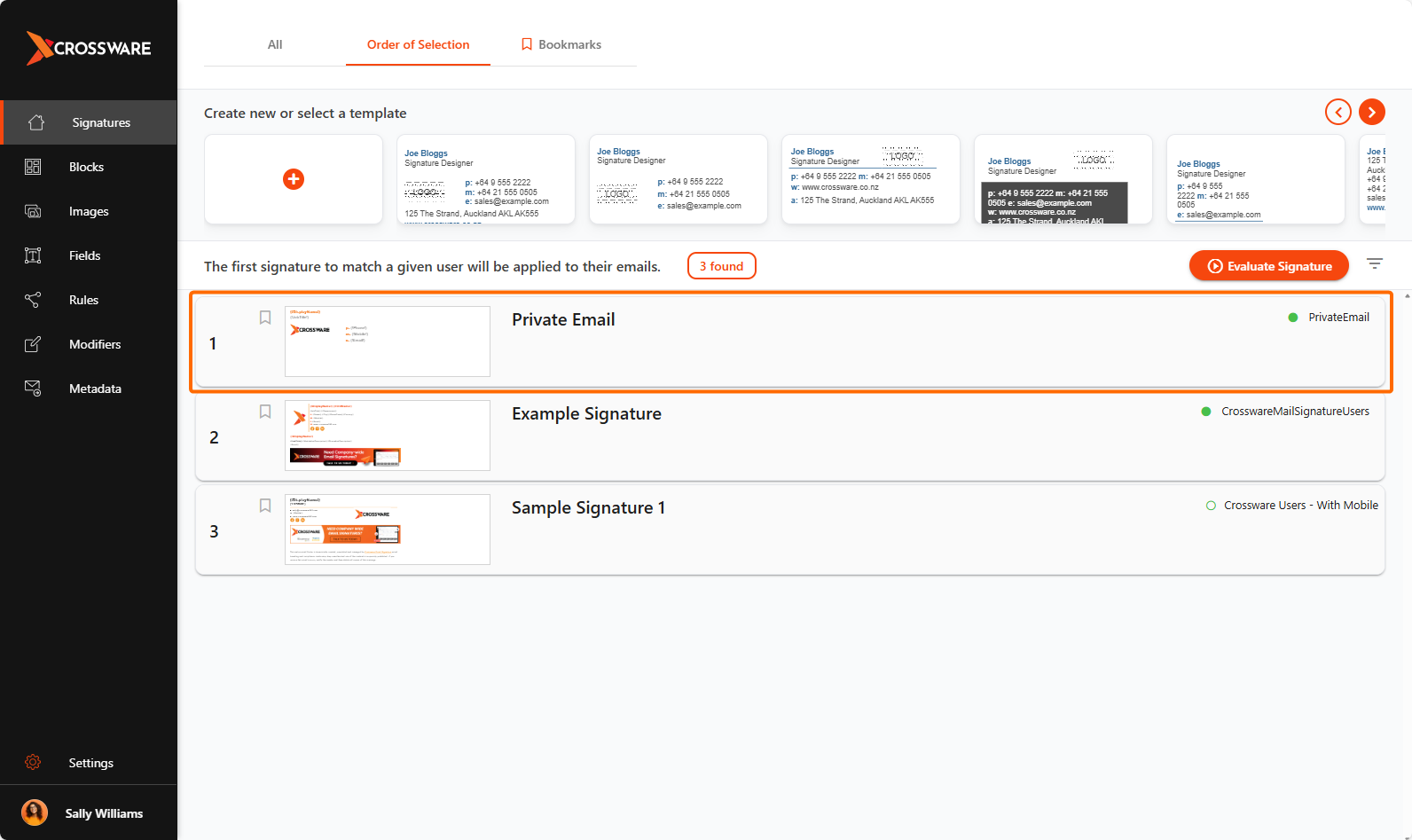Click the 3 found badge
1412x840 pixels.
721,266
